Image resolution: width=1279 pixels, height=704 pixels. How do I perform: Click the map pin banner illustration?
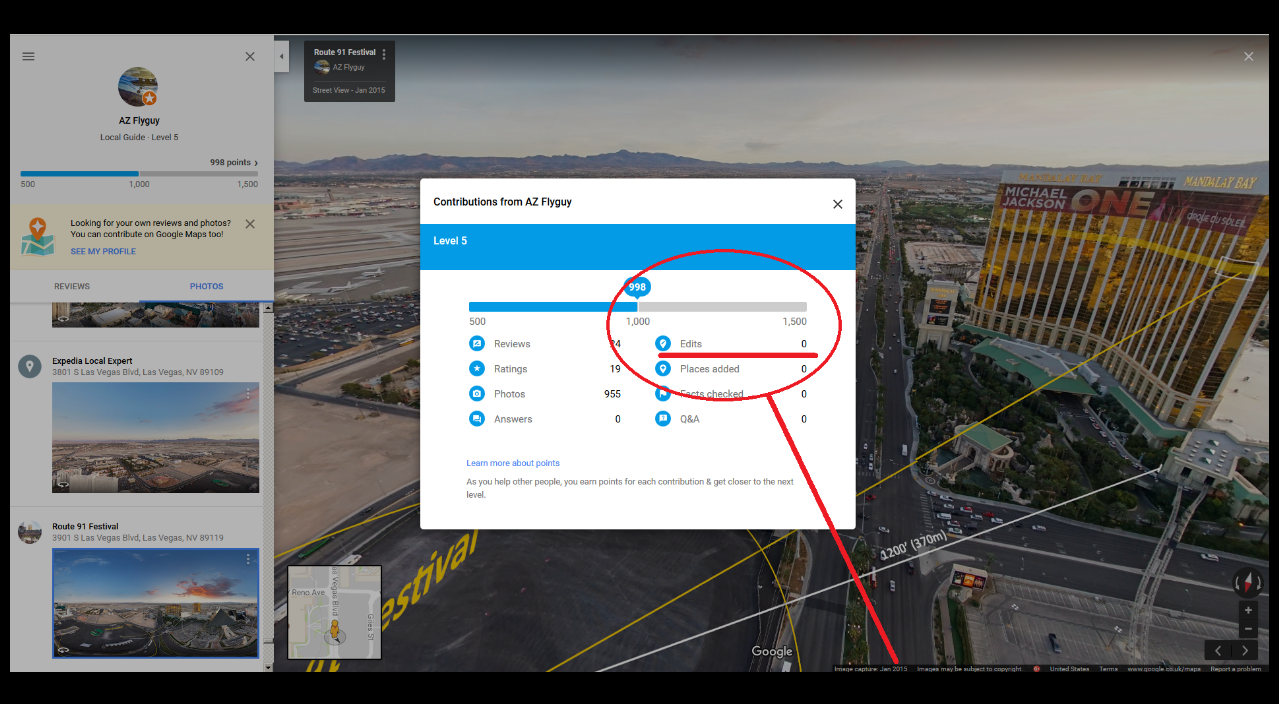pos(38,237)
